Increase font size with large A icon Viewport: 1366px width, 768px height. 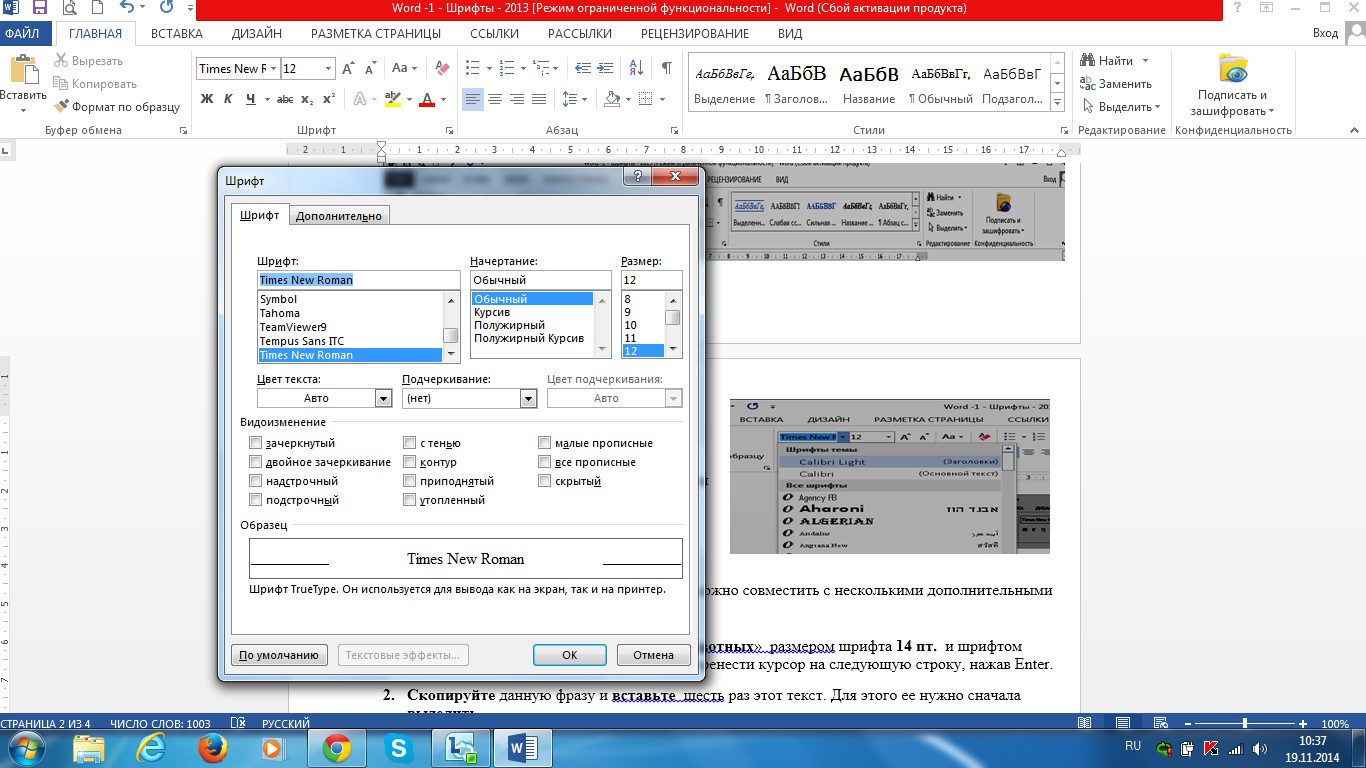348,68
